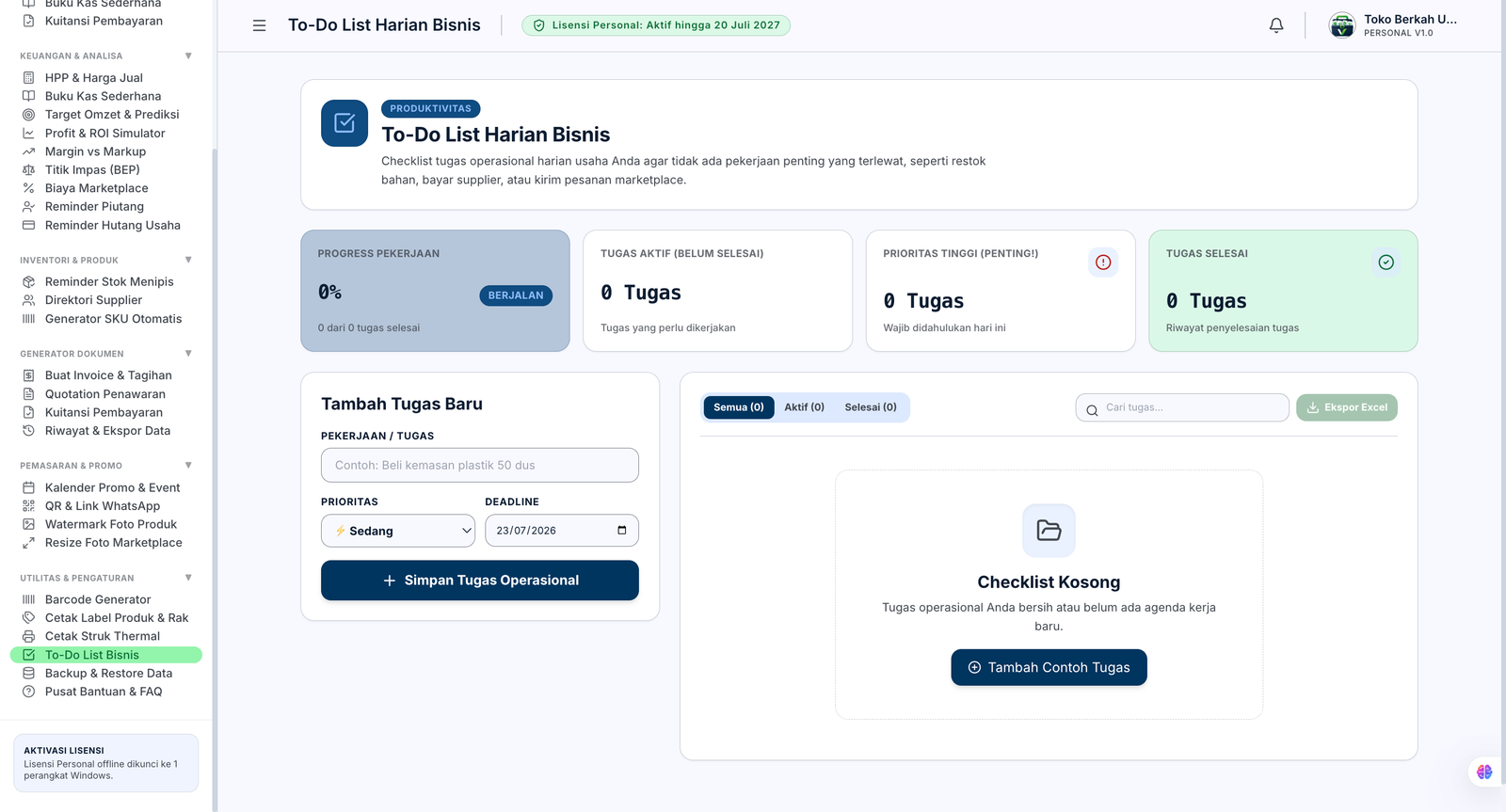
Task: Click QR & Link WhatsApp QR icon
Action: coord(28,506)
